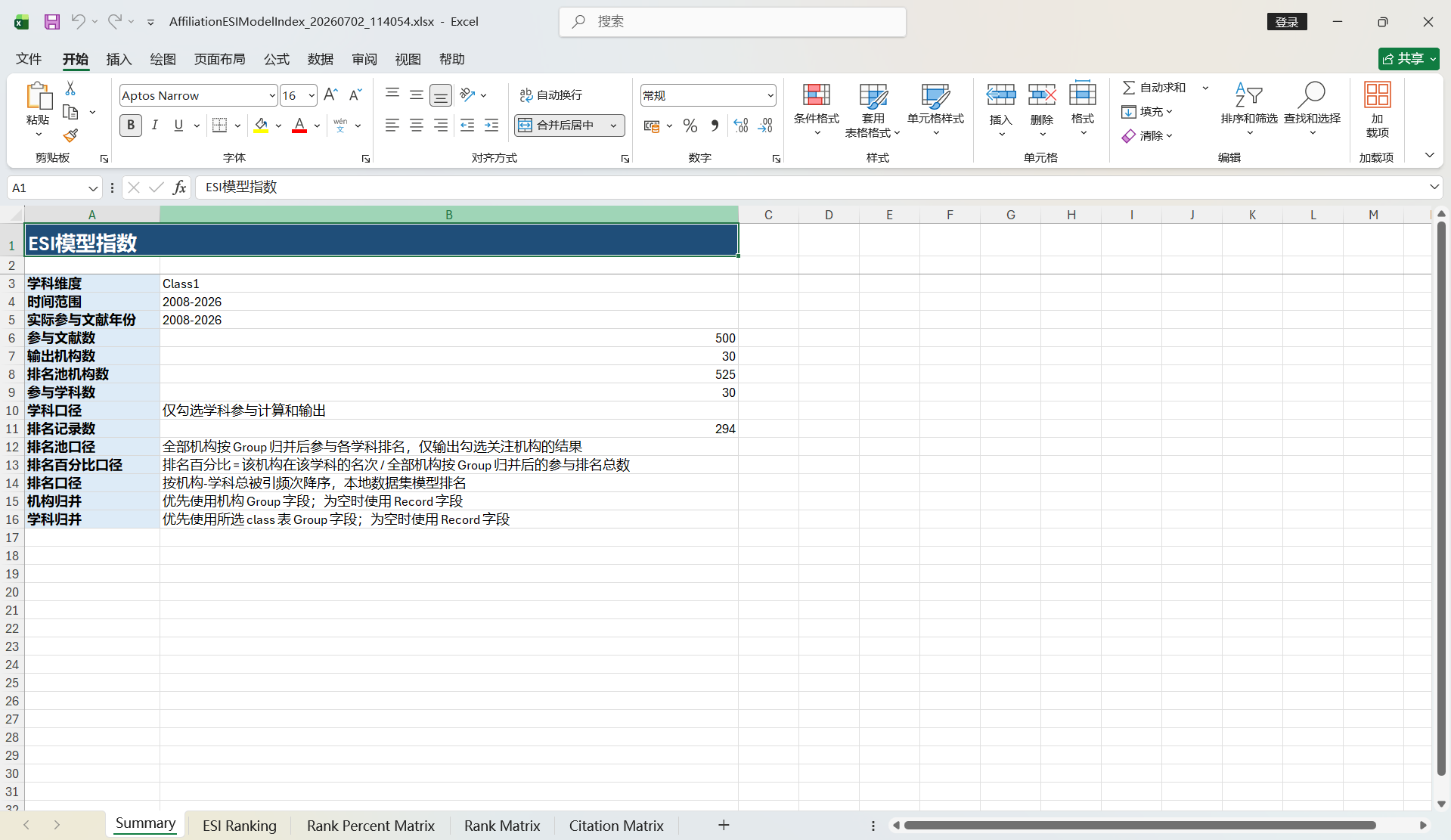1451x840 pixels.
Task: Apply the borders icon
Action: (x=220, y=126)
